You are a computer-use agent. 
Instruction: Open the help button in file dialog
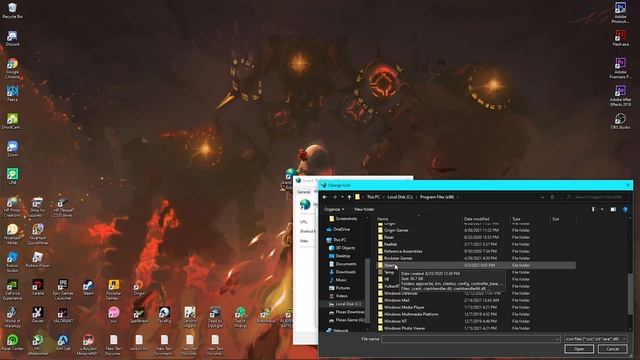[x=625, y=209]
